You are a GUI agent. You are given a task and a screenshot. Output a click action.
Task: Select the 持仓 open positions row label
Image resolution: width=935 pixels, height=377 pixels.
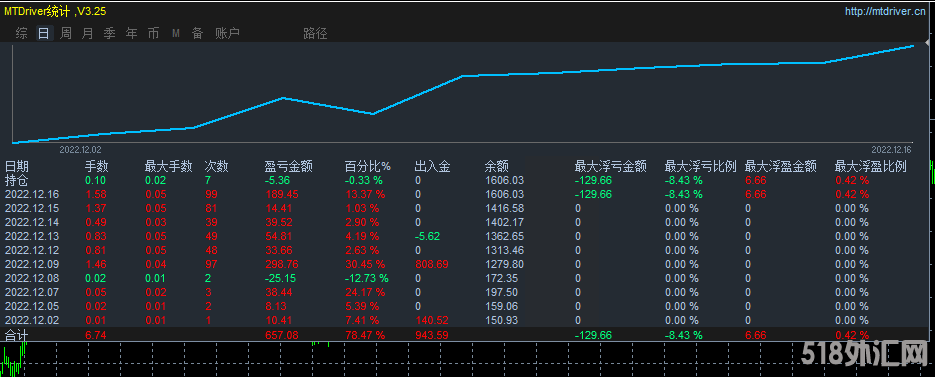(17, 180)
